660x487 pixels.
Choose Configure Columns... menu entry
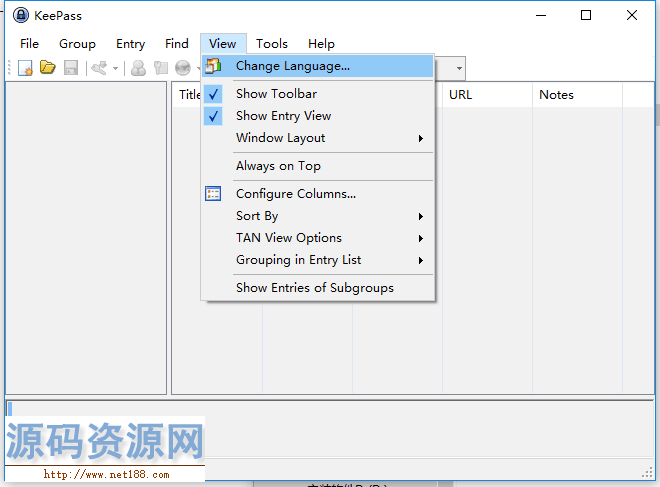pyautogui.click(x=318, y=194)
